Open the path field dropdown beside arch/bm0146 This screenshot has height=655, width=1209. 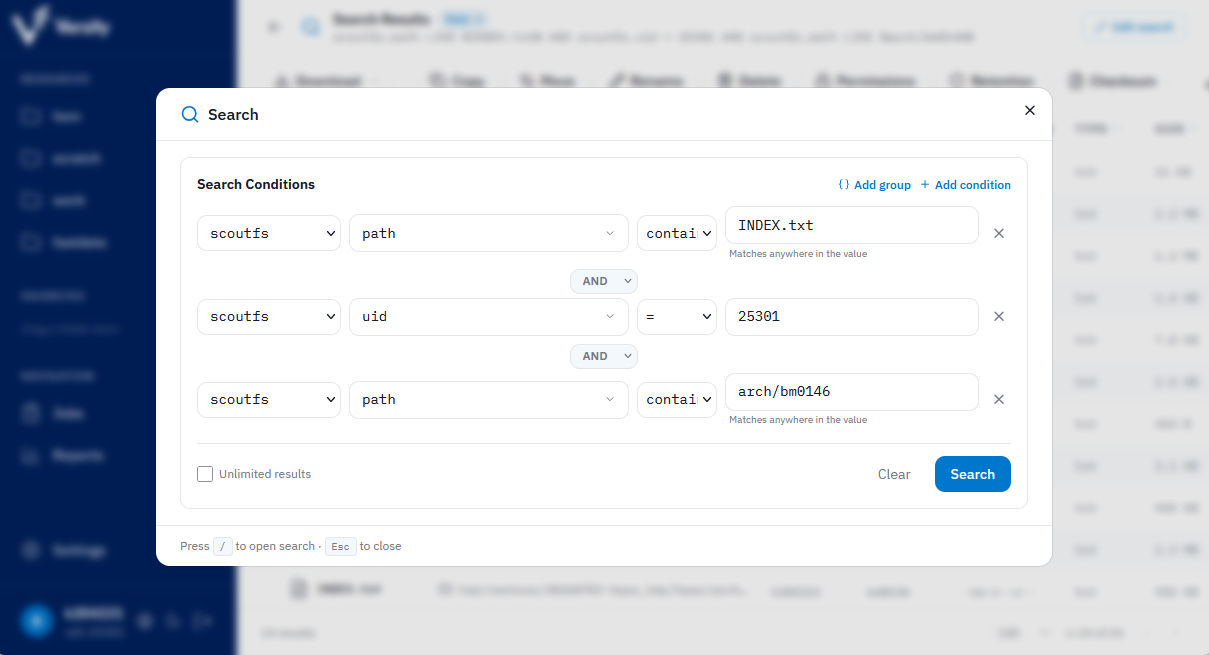click(x=489, y=399)
